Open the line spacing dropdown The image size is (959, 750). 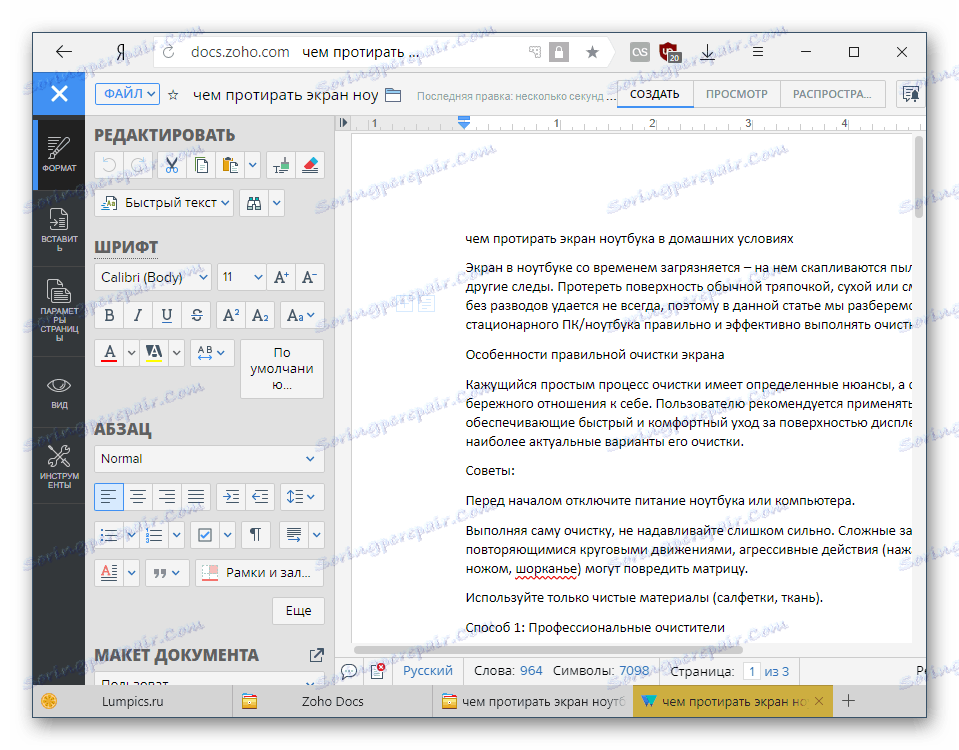click(302, 497)
